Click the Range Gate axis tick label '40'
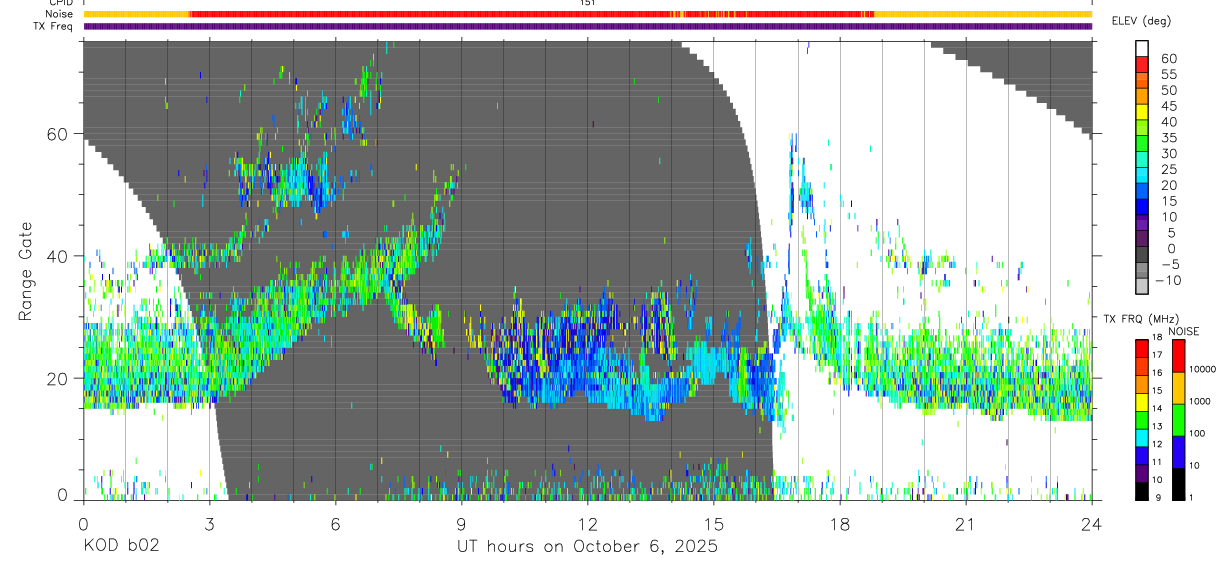The width and height of the screenshot is (1228, 567). pyautogui.click(x=58, y=256)
